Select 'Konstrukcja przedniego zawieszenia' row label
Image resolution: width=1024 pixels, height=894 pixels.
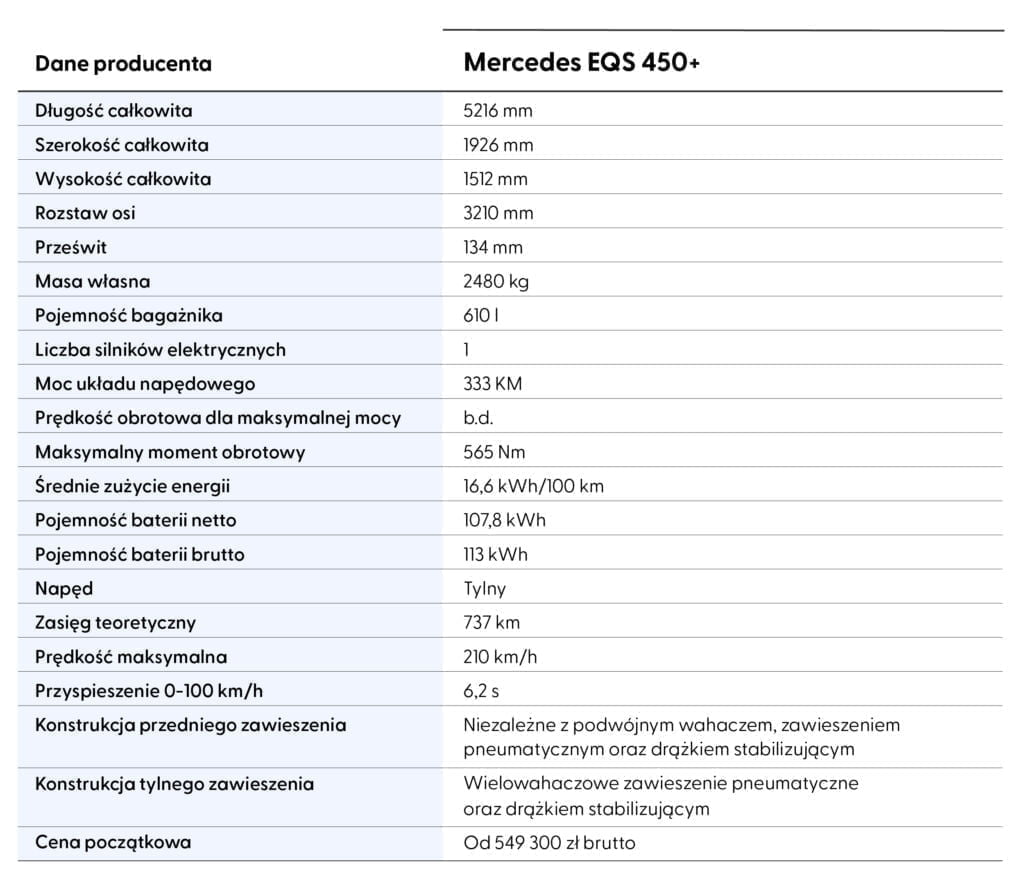pyautogui.click(x=190, y=725)
